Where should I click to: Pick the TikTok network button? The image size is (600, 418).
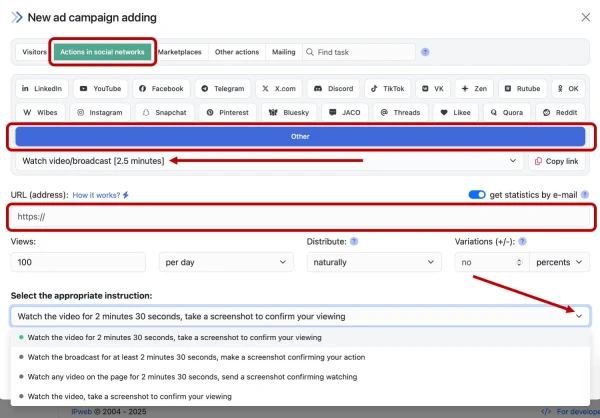click(x=388, y=89)
